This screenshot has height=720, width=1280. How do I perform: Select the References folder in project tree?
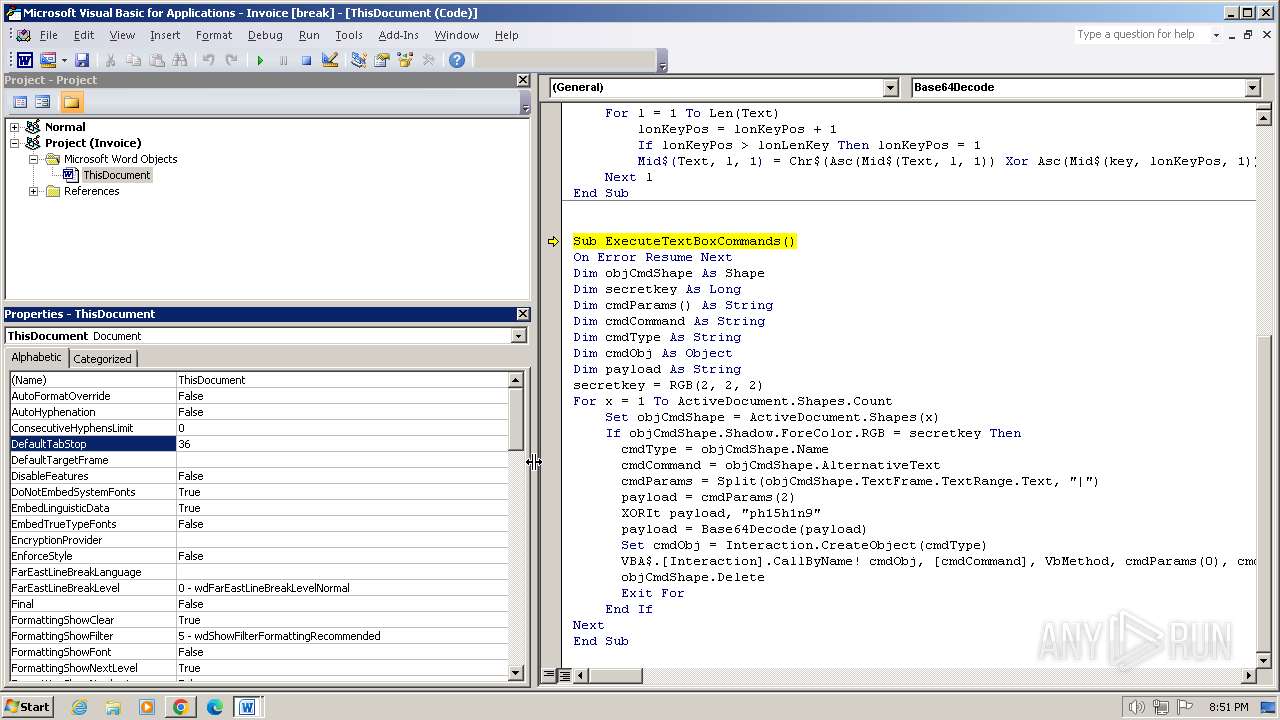(91, 191)
